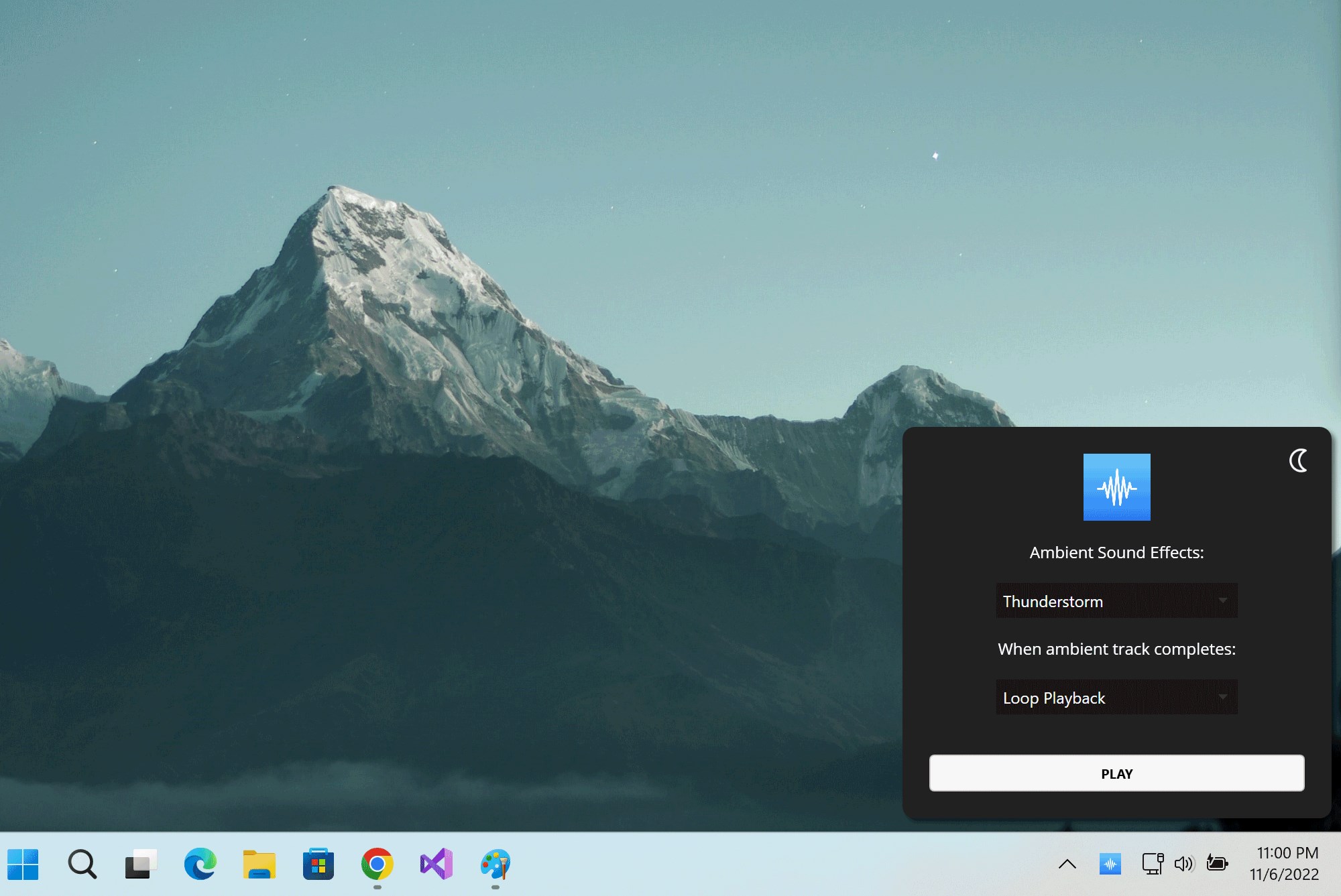Screen dimensions: 1341x896
Task: Open Task View from the taskbar
Action: (x=141, y=864)
